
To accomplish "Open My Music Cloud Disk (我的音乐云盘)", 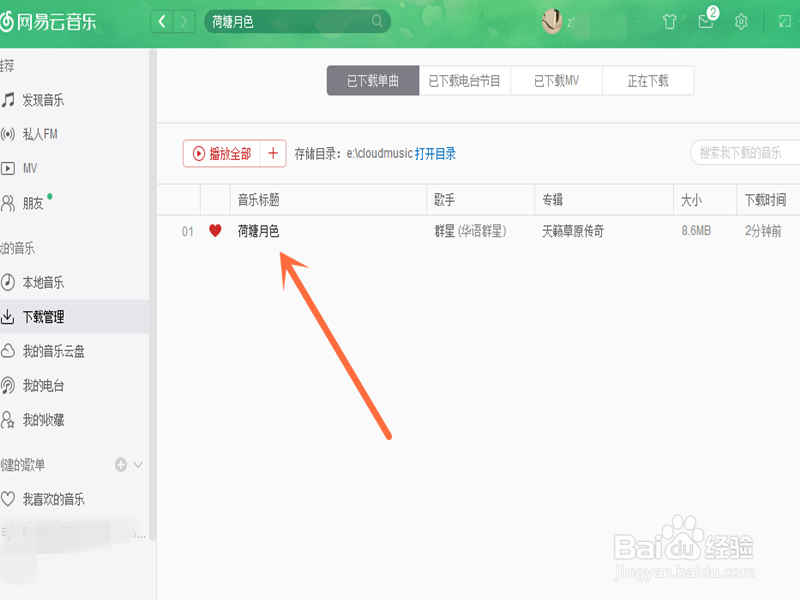I will click(x=58, y=350).
